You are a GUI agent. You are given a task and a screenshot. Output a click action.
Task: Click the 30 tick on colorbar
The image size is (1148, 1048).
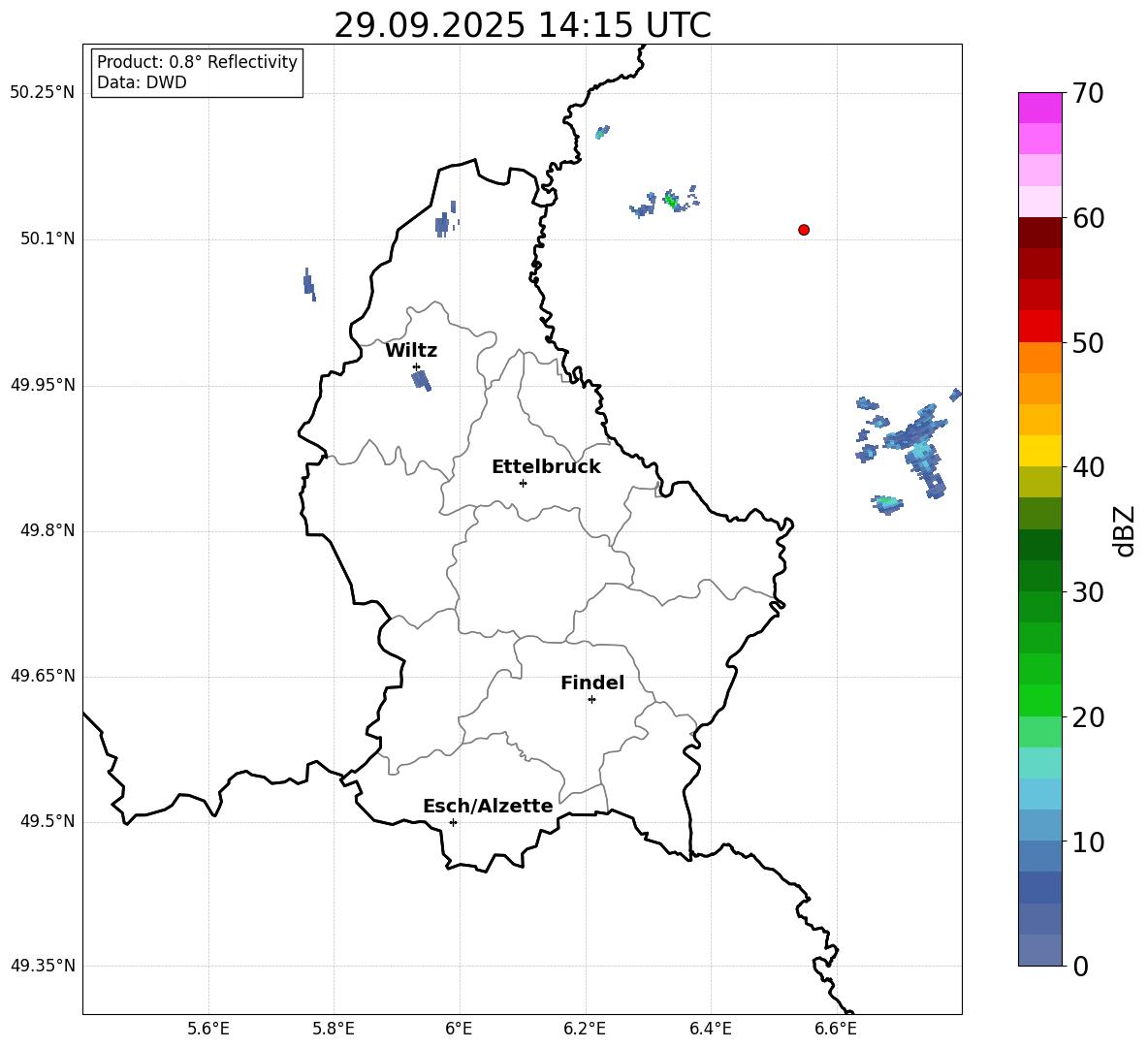point(1088,592)
